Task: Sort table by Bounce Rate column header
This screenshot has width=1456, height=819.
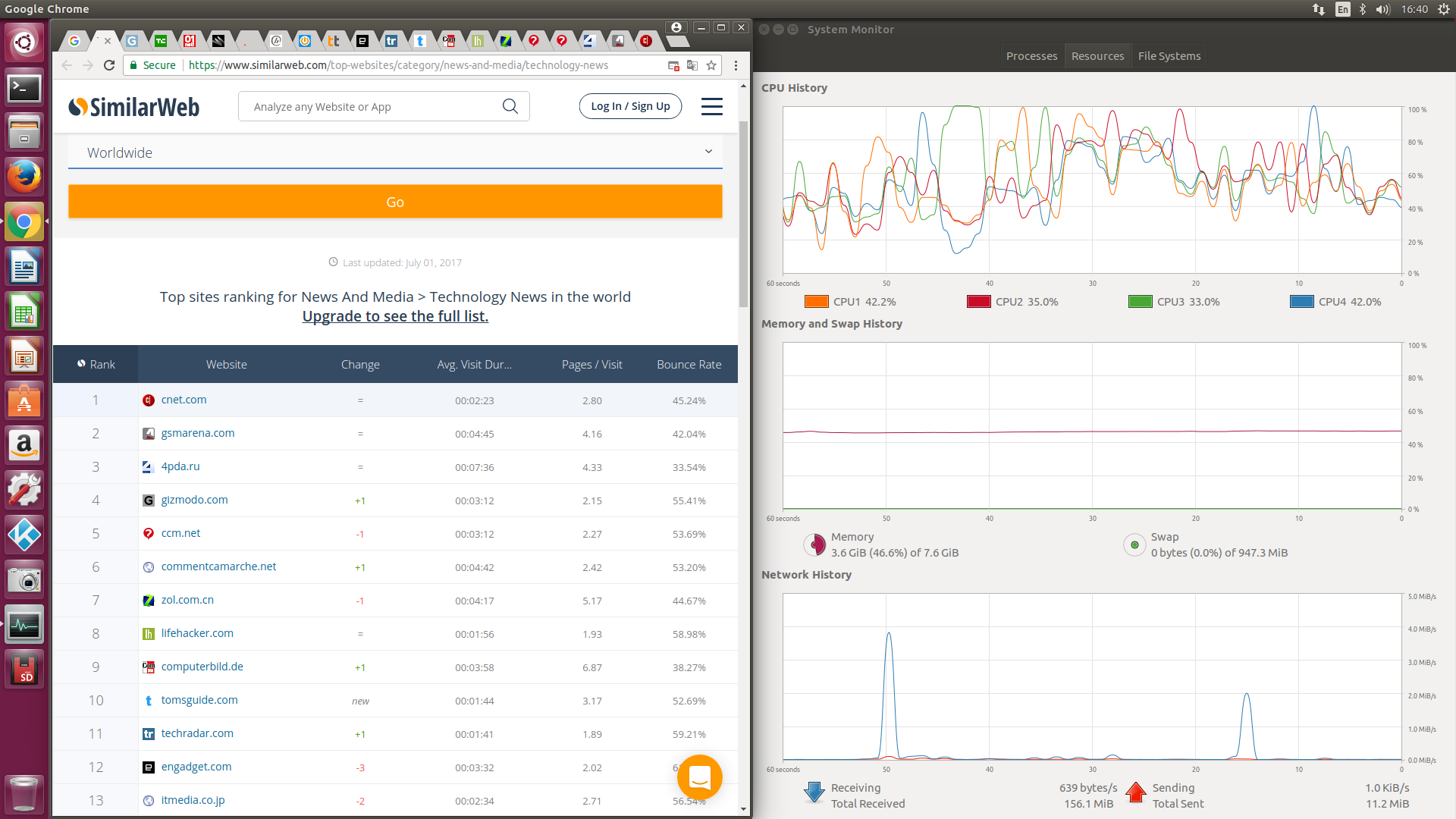Action: [689, 365]
